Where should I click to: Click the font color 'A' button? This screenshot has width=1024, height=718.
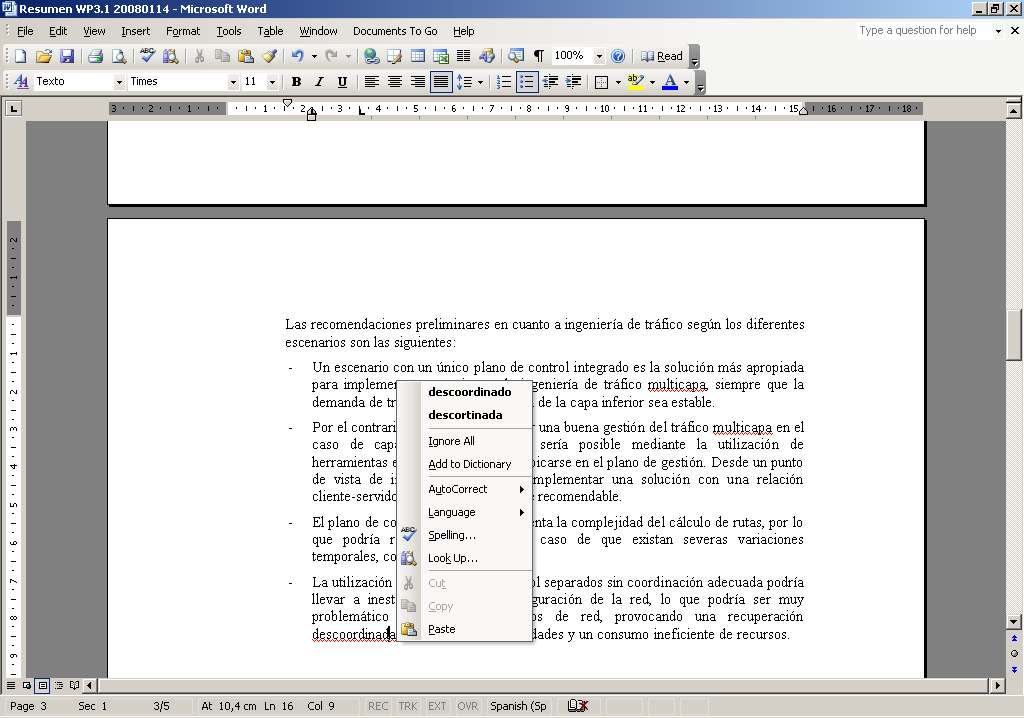[x=670, y=82]
